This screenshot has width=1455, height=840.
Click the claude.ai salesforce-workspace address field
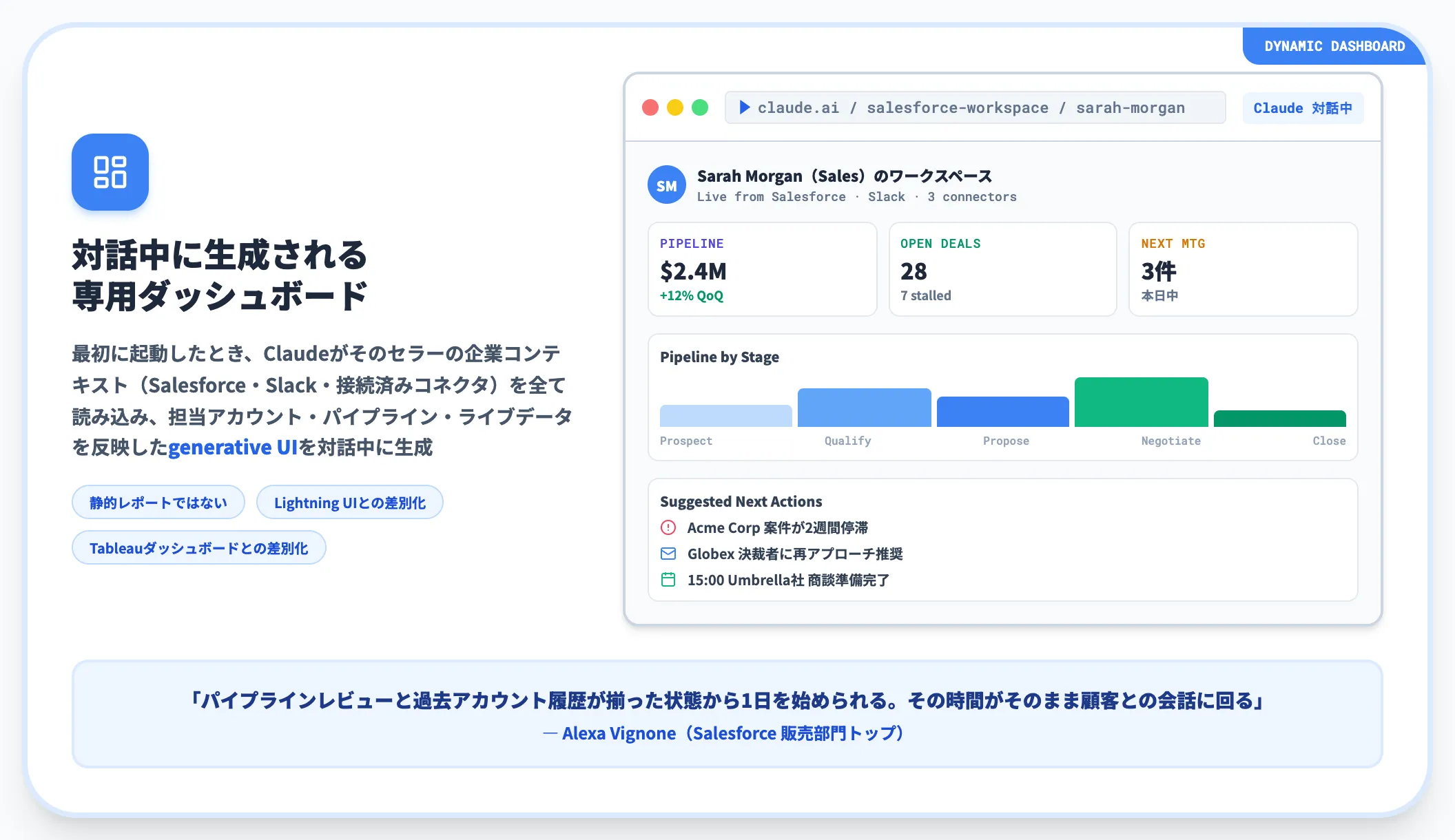[975, 107]
